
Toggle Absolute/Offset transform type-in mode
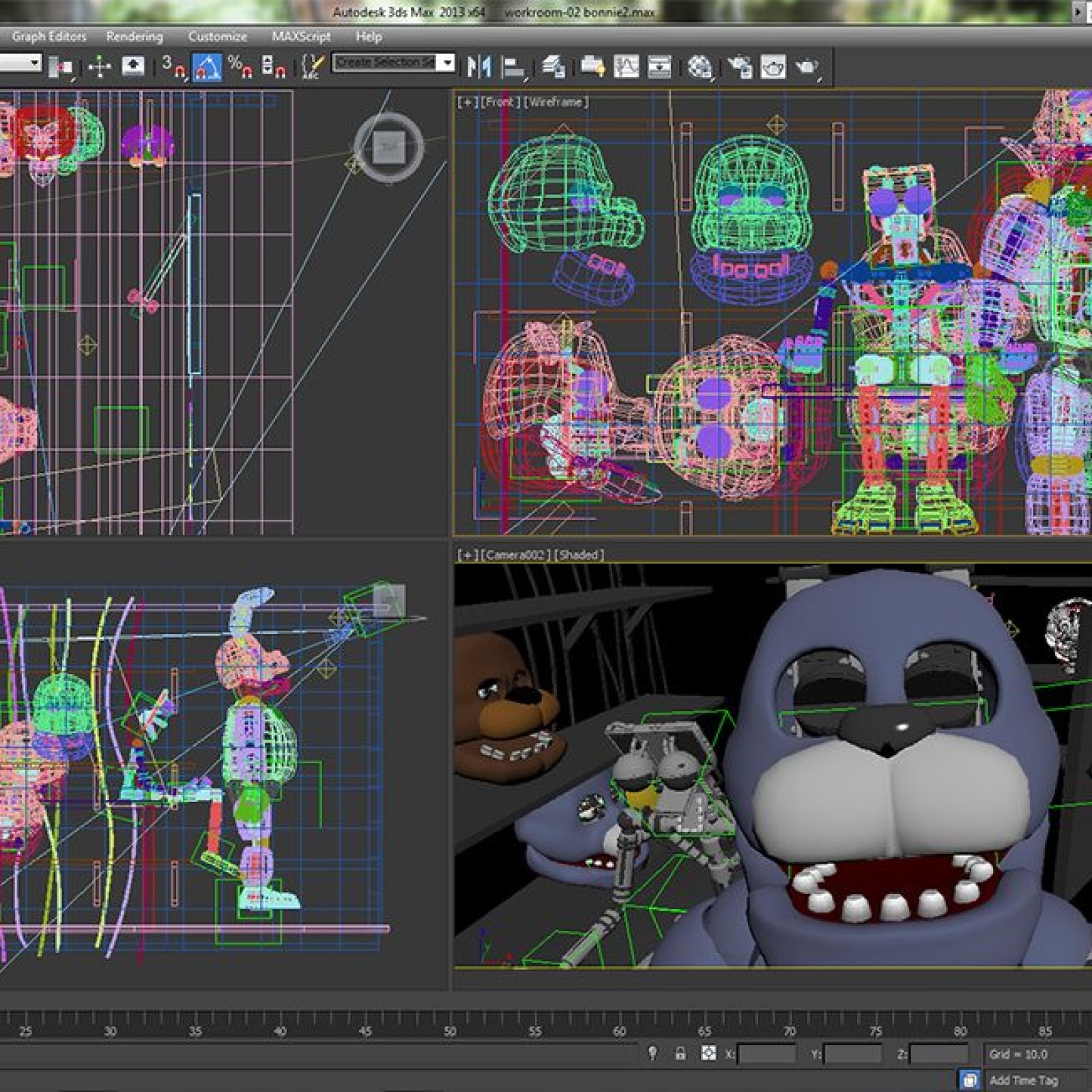coord(708,1053)
